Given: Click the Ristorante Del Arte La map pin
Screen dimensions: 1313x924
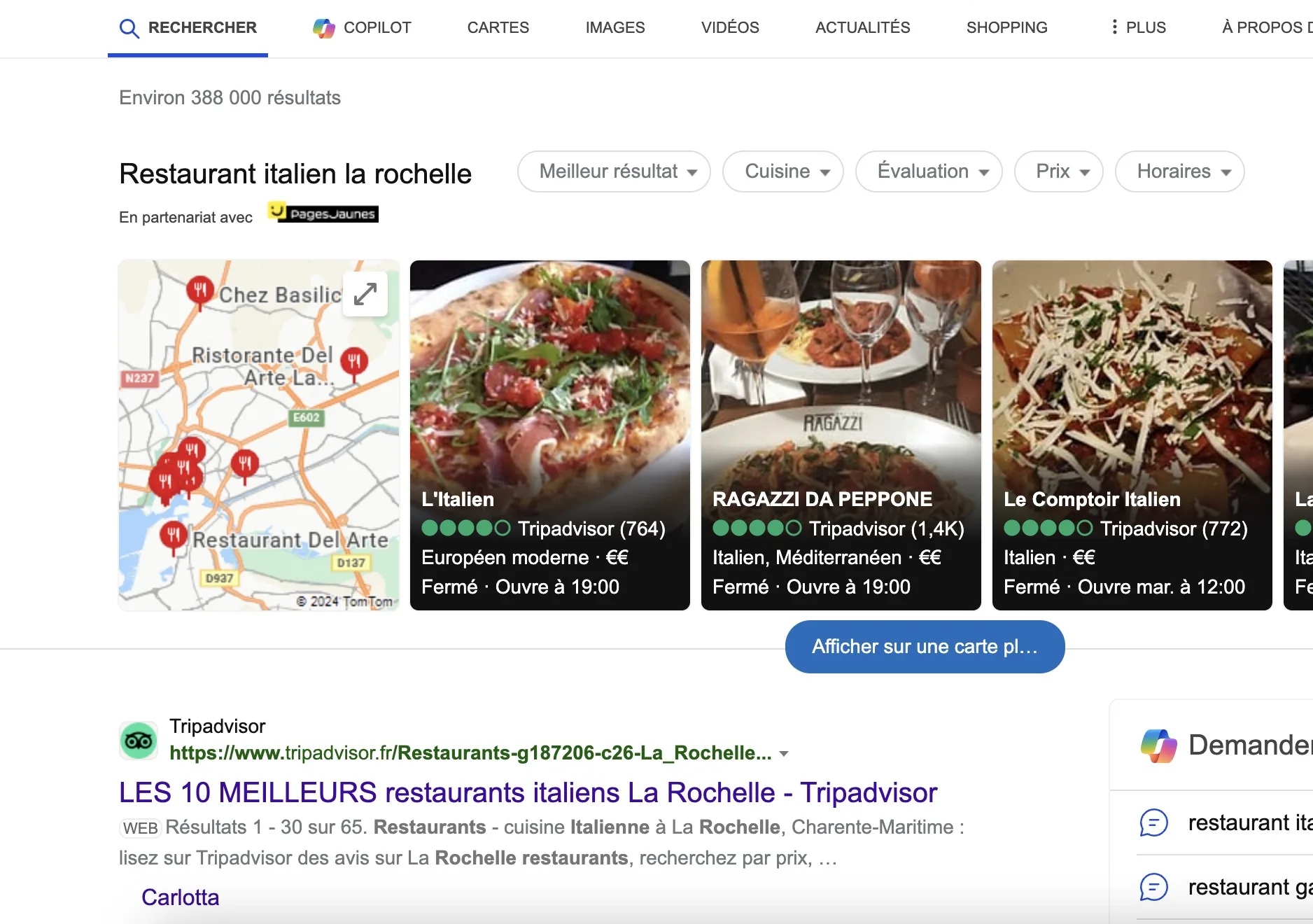Looking at the screenshot, I should click(x=354, y=363).
